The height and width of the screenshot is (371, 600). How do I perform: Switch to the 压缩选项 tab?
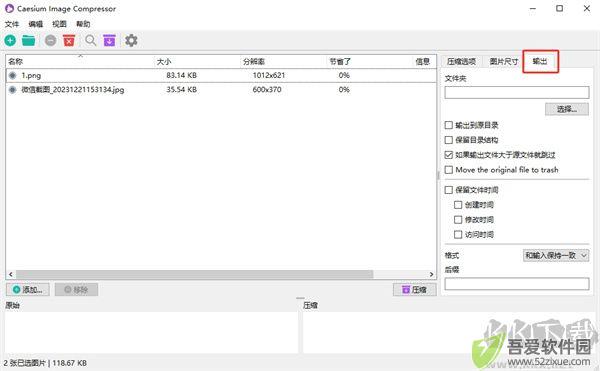click(461, 61)
